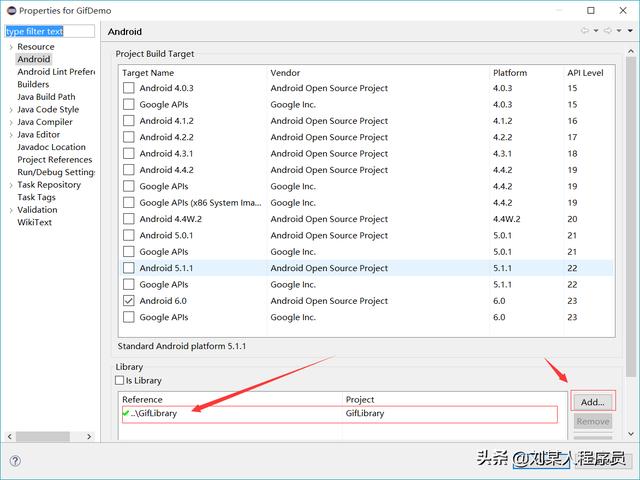Click the GifLibrary project cell
The height and width of the screenshot is (480, 640).
pyautogui.click(x=364, y=413)
